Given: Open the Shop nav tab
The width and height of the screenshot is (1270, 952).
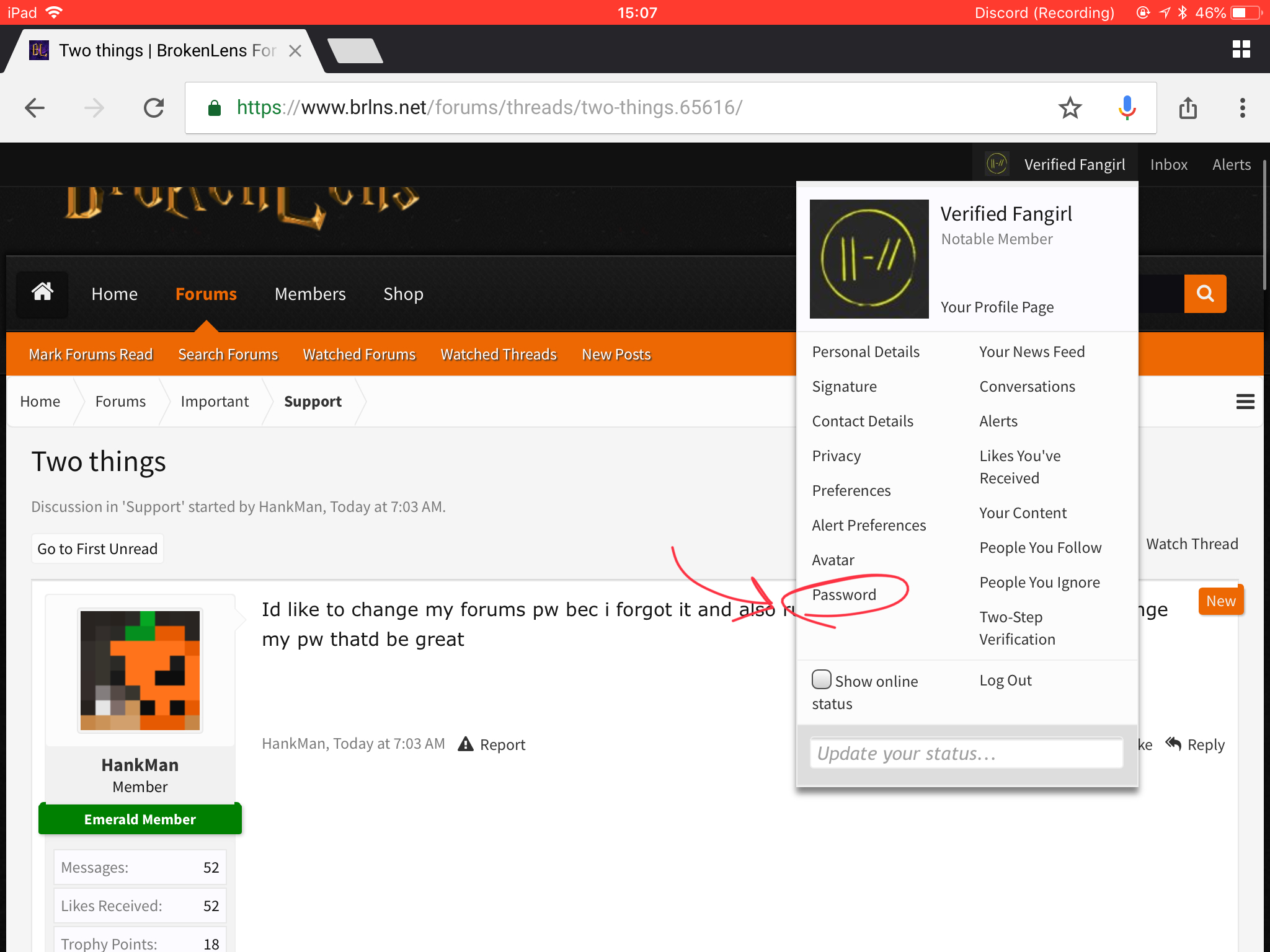Looking at the screenshot, I should (x=403, y=294).
